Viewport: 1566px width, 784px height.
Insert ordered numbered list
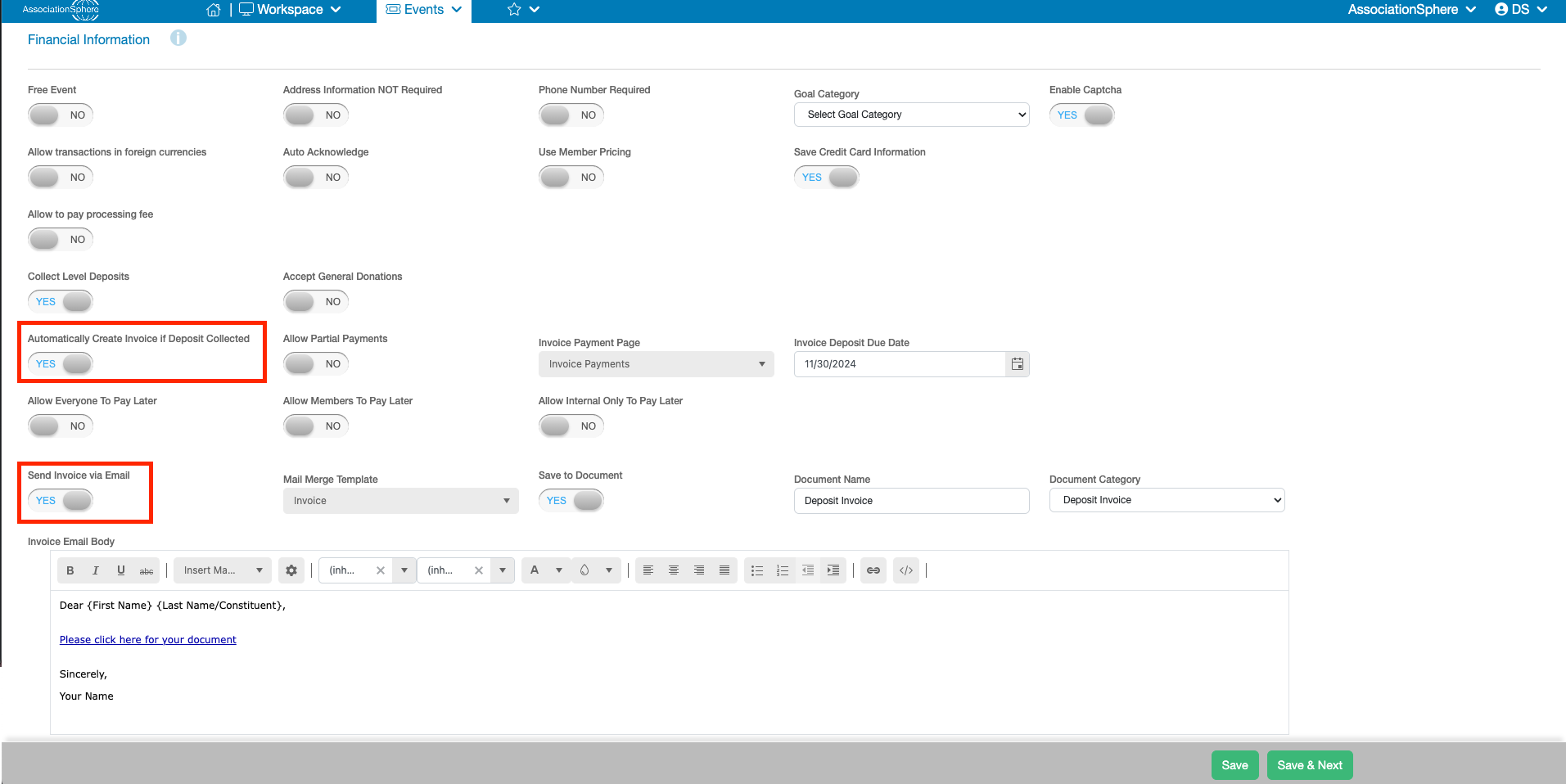click(783, 570)
